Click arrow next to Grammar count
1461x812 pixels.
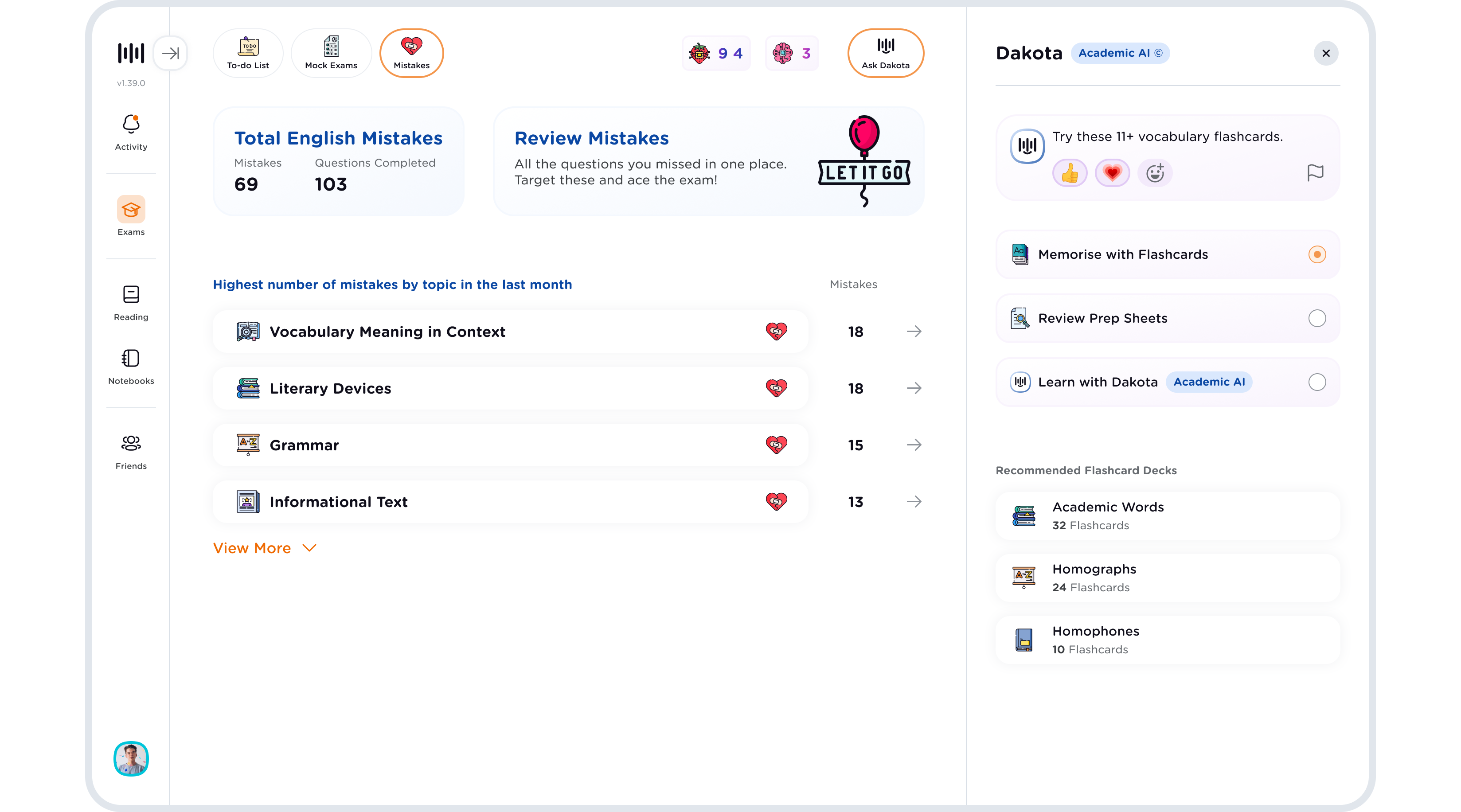point(914,445)
